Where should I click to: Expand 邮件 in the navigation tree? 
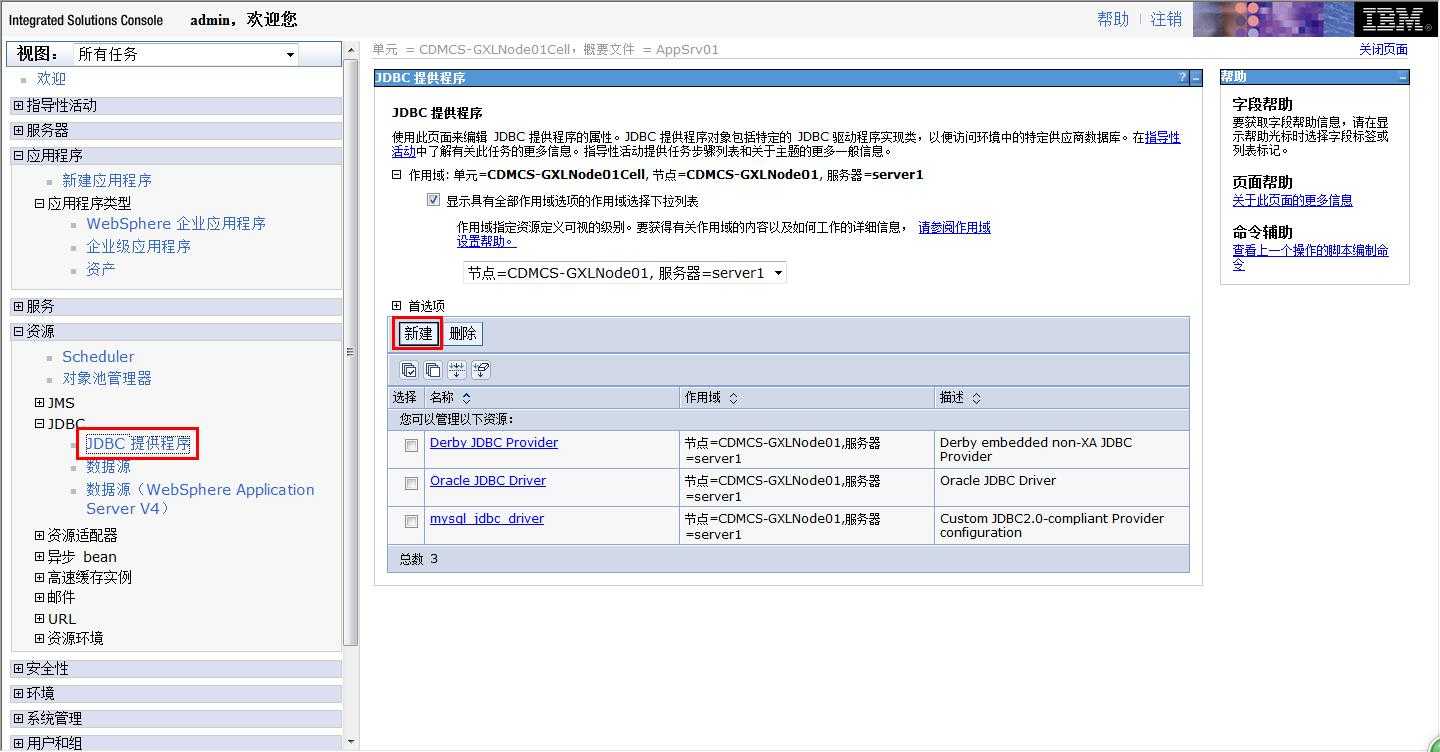[x=40, y=597]
